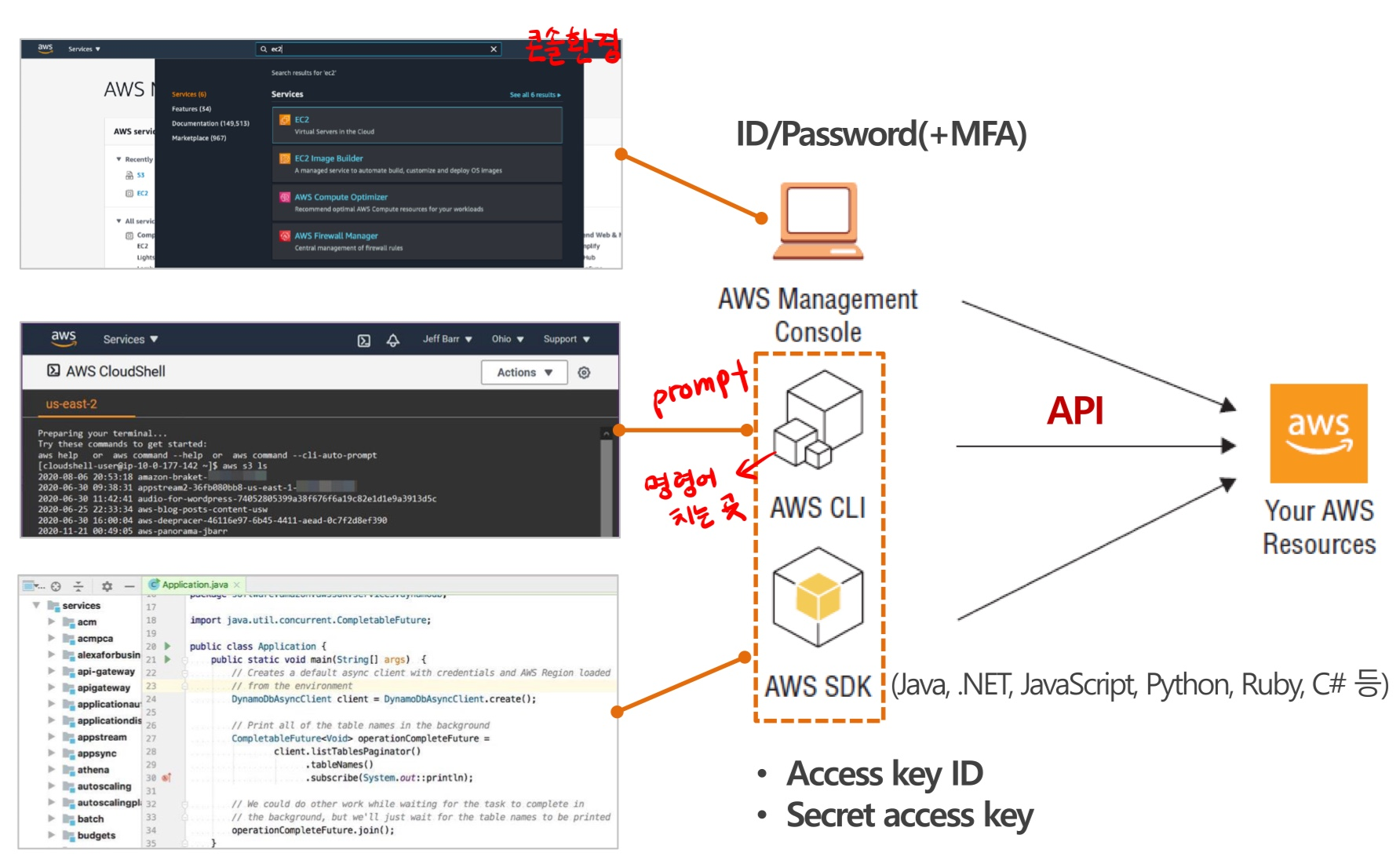The width and height of the screenshot is (1400, 864).
Task: Expand the athena folder
Action: point(52,770)
